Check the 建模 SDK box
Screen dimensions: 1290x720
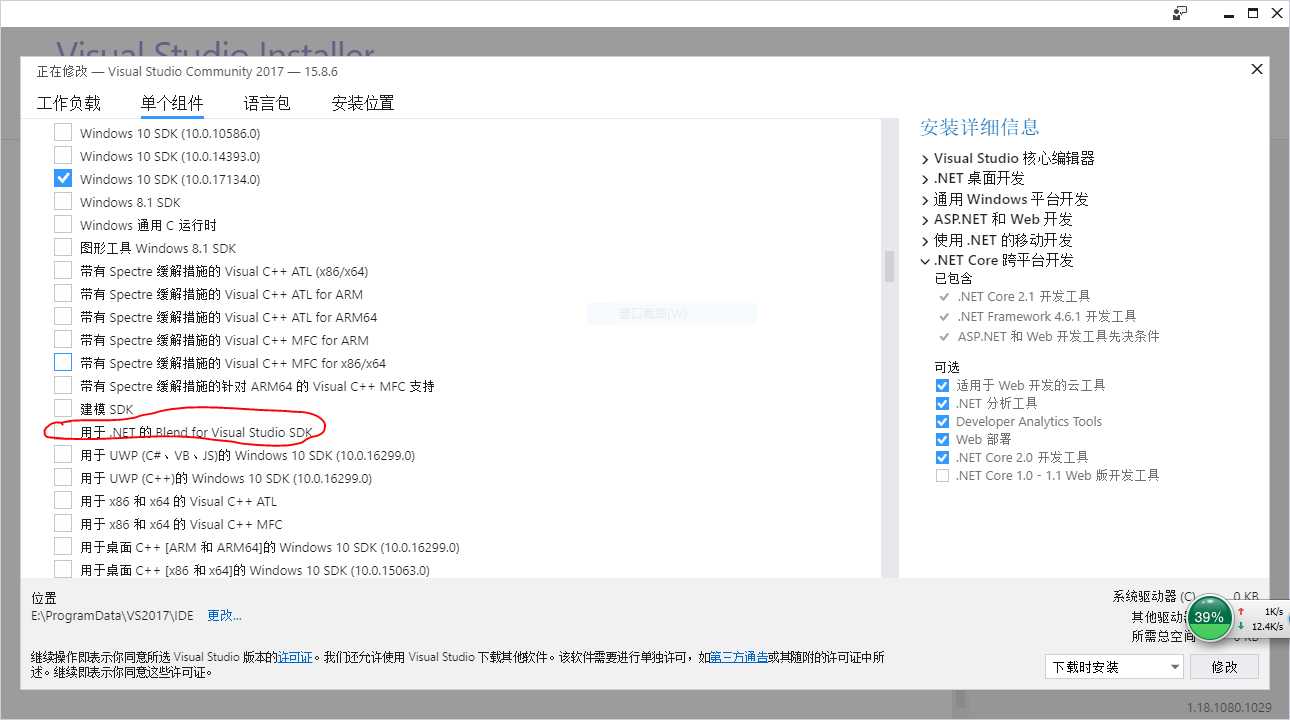[x=63, y=408]
